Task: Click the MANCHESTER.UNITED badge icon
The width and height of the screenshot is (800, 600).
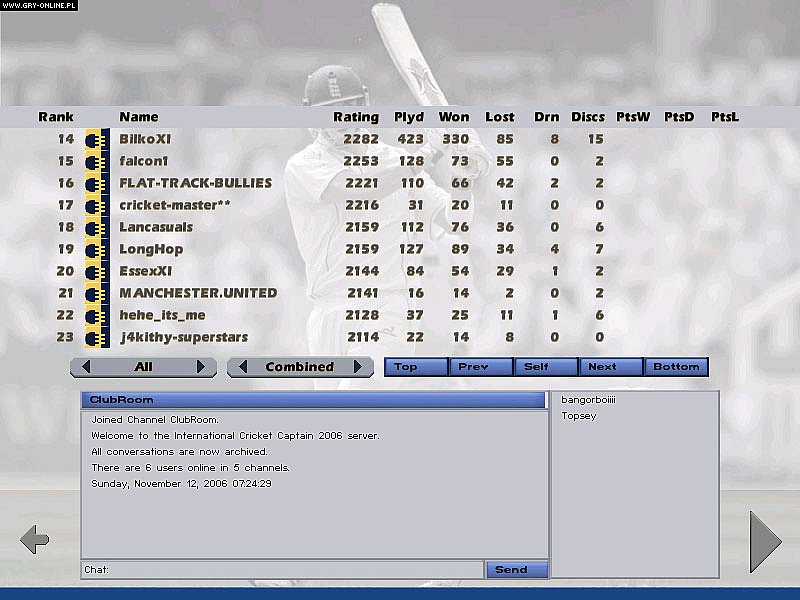Action: (x=95, y=293)
